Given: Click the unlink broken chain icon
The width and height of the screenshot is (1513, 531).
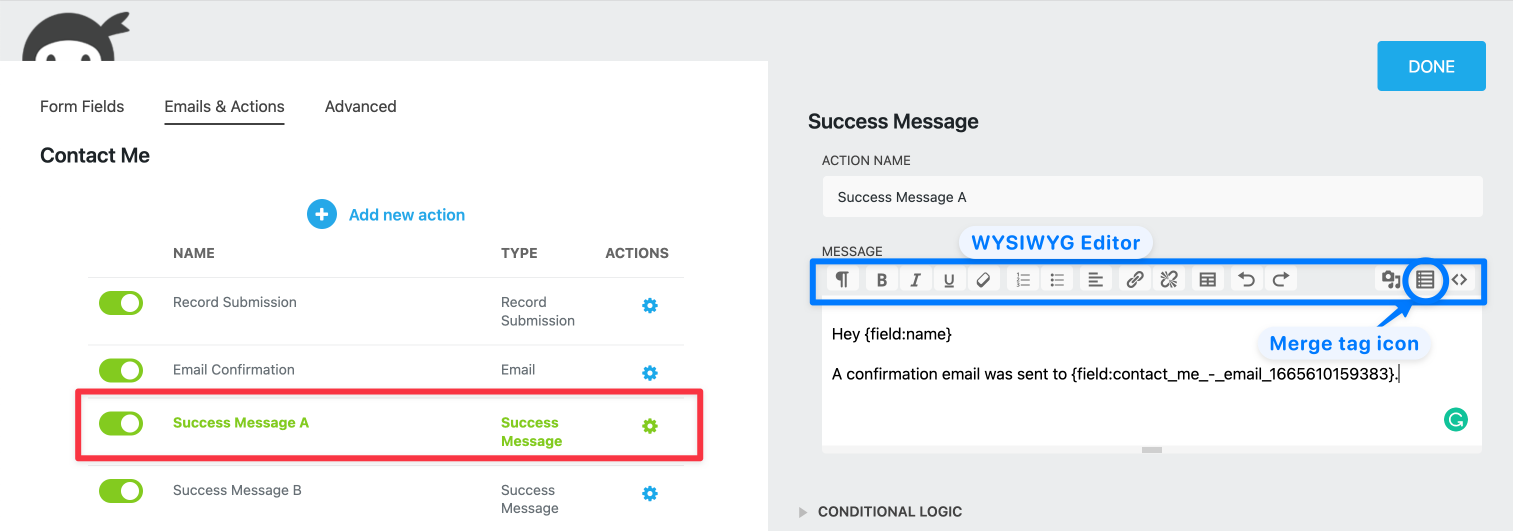Looking at the screenshot, I should pos(1168,280).
